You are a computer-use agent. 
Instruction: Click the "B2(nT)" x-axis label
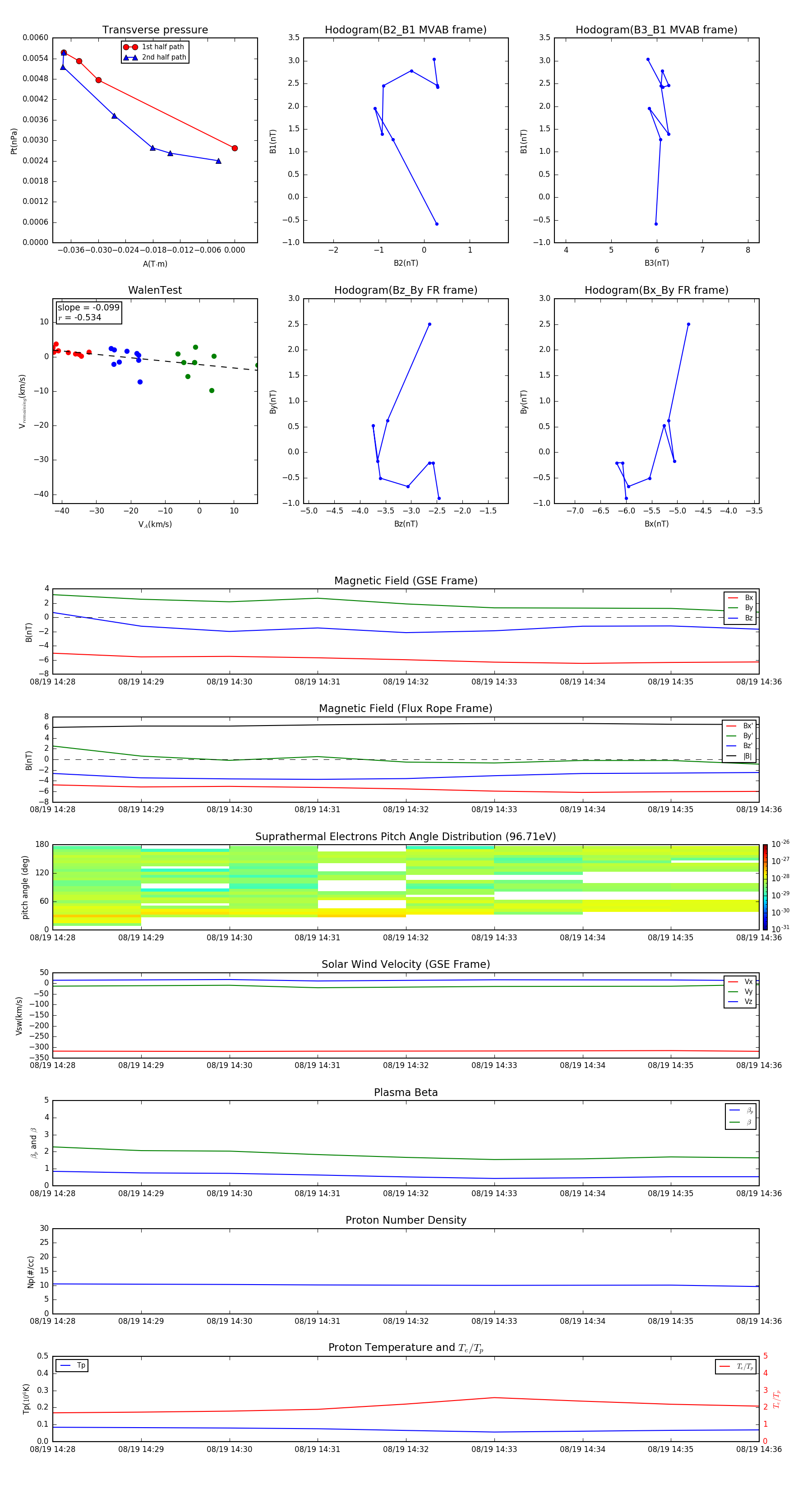tap(406, 263)
